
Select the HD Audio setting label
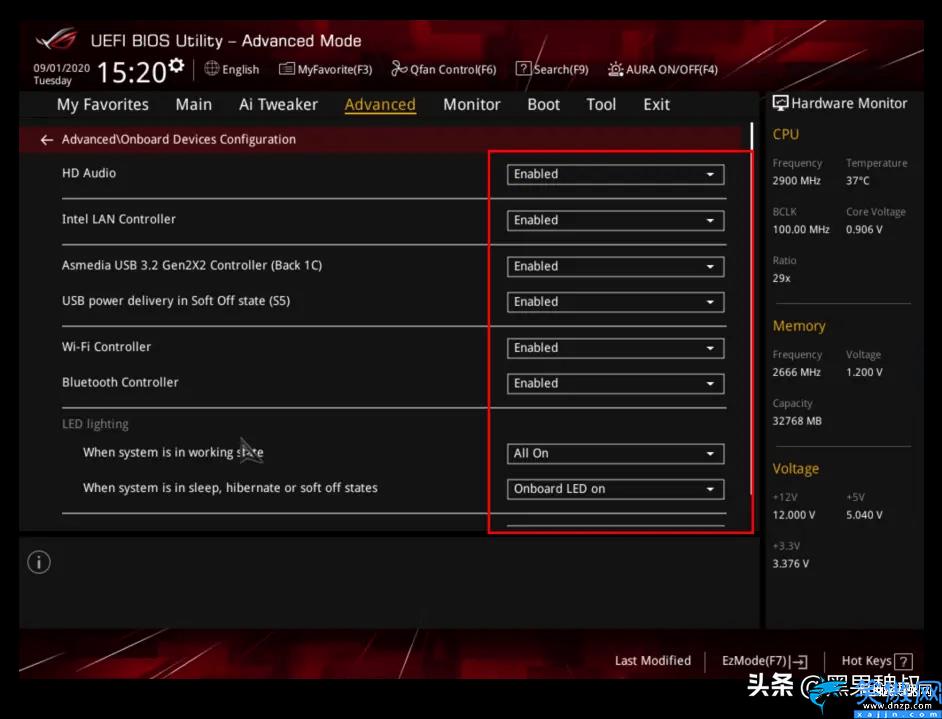tap(89, 173)
